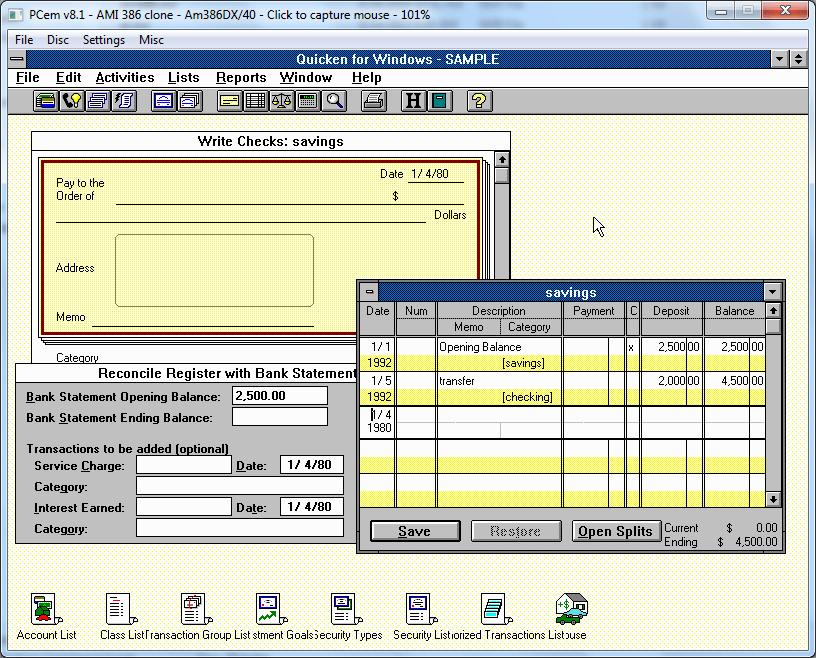Open the Security List desktop icon

(420, 617)
